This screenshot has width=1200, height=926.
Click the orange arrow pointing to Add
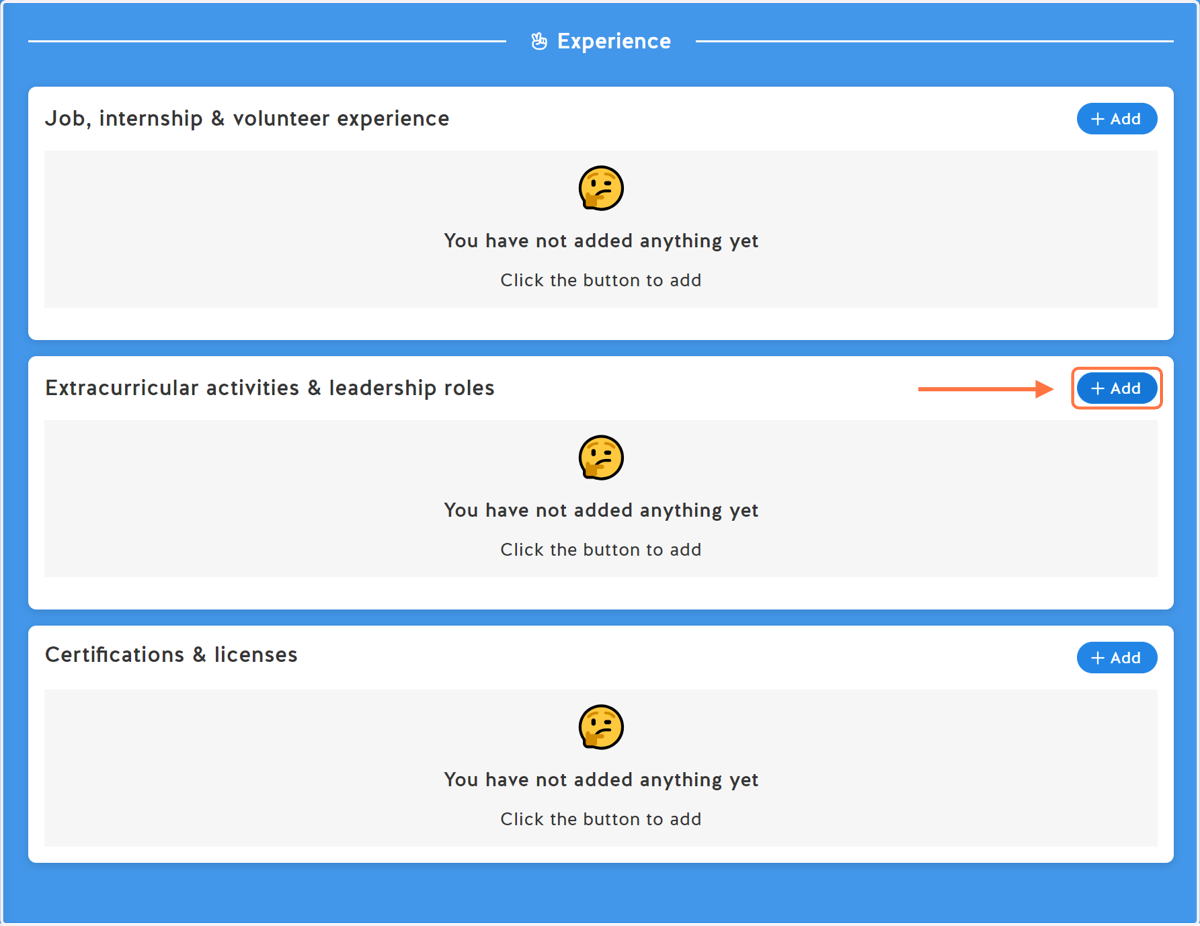click(986, 389)
